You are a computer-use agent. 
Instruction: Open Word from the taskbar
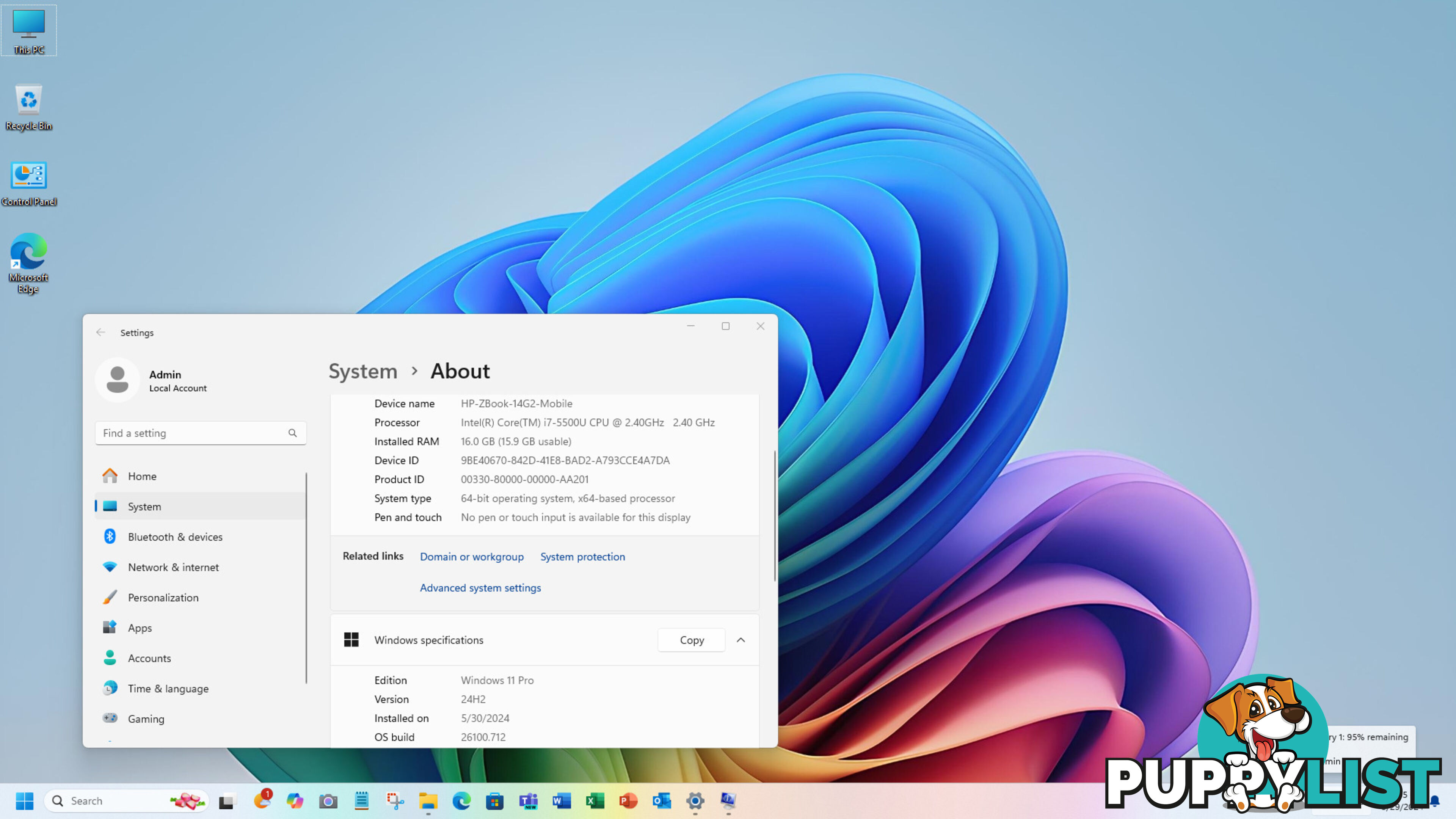tap(561, 800)
